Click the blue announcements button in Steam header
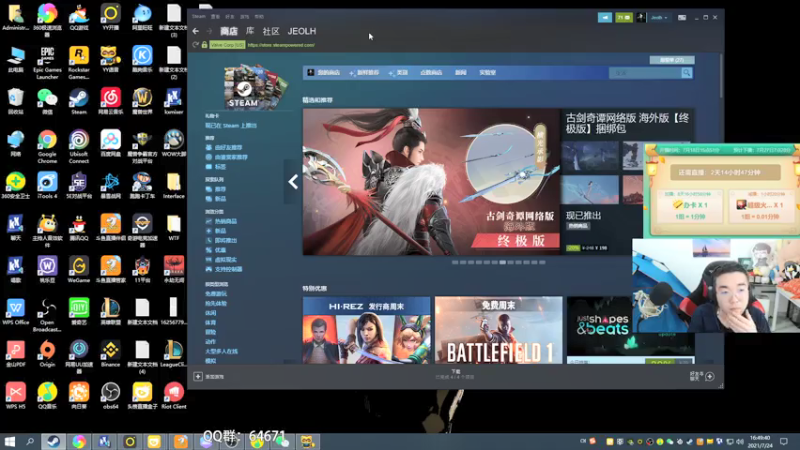Image resolution: width=800 pixels, height=450 pixels. click(605, 17)
